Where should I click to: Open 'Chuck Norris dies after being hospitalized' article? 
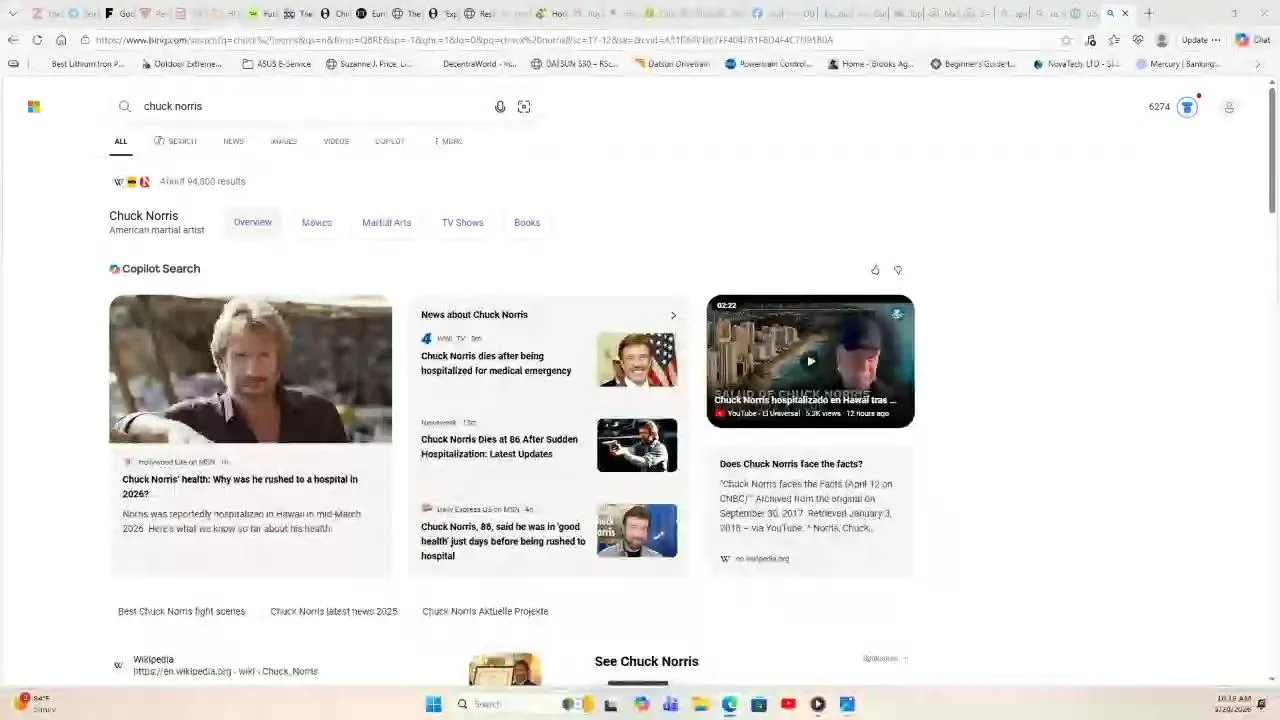tap(496, 363)
